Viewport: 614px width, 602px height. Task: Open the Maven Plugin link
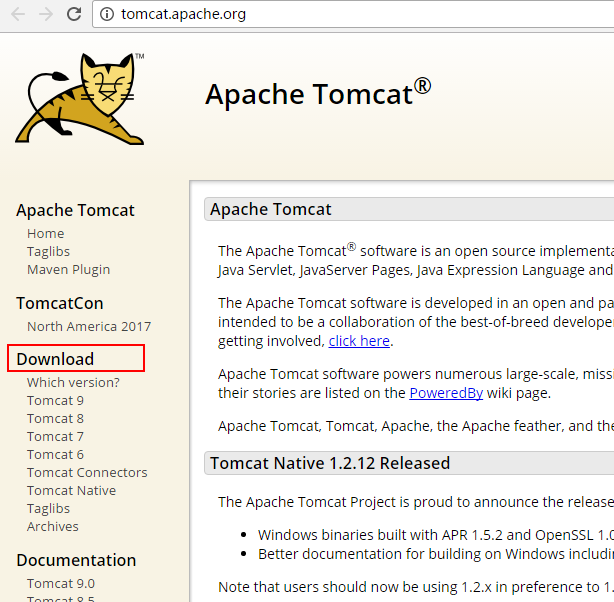click(69, 269)
